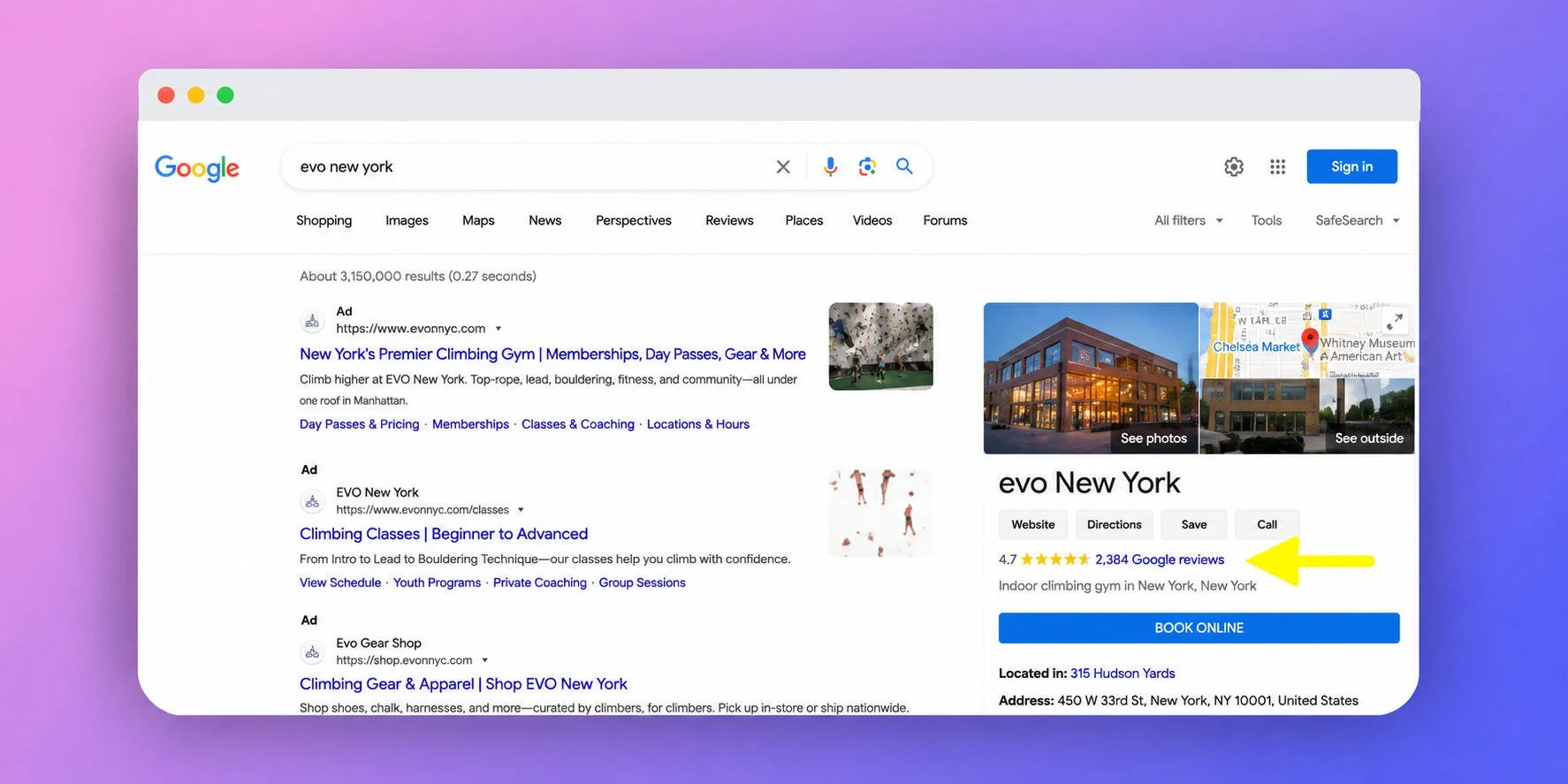Open the Google apps grid icon
Viewport: 1568px width, 784px height.
coord(1277,166)
